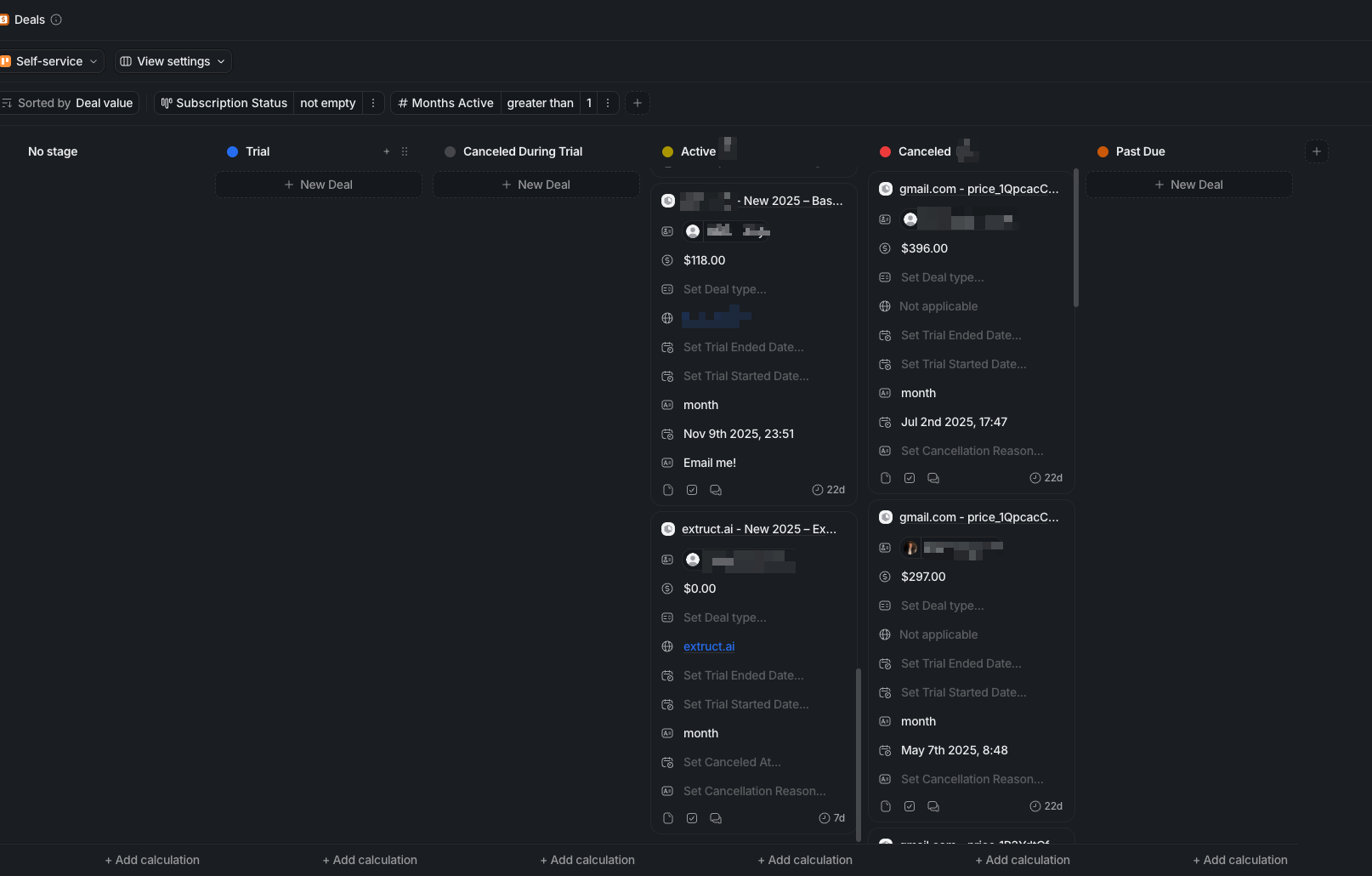Click the info icon beside Deals title

coord(56,20)
